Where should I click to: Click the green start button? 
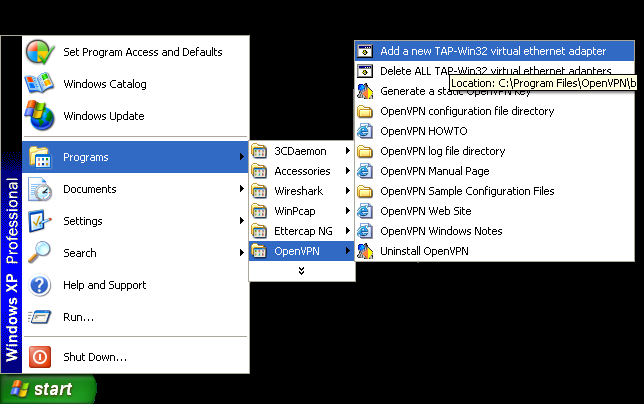pos(48,389)
